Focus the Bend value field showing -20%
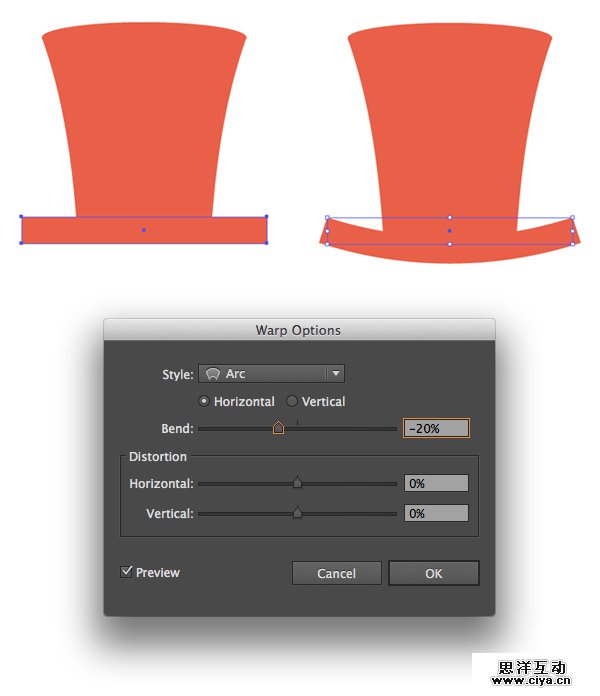Image resolution: width=600 pixels, height=696 pixels. [x=436, y=428]
